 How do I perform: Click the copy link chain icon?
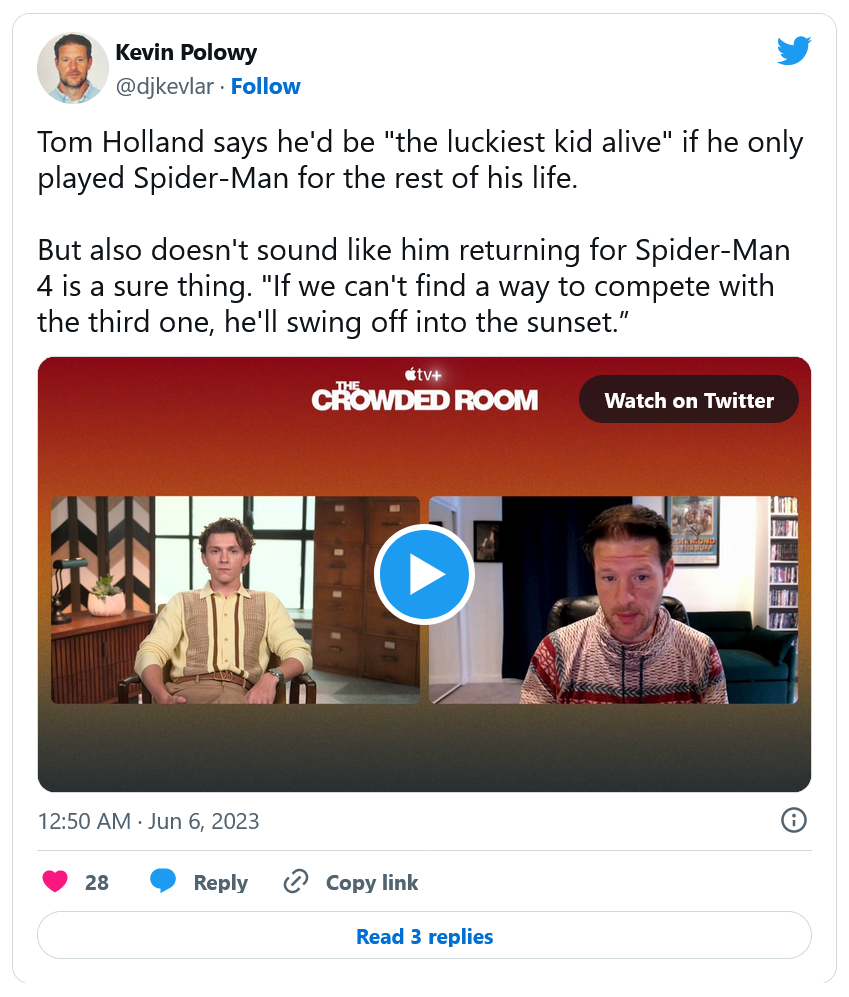click(295, 882)
